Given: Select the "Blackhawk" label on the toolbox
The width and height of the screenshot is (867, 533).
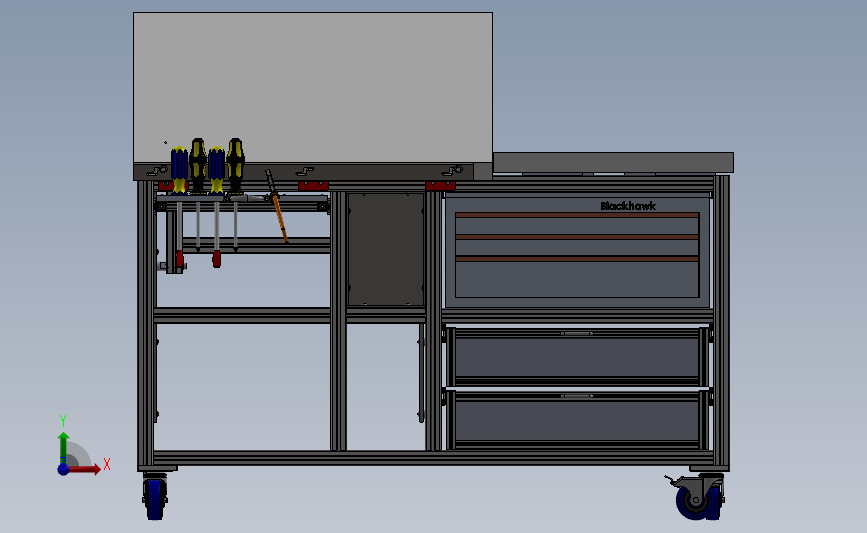Looking at the screenshot, I should tap(628, 206).
